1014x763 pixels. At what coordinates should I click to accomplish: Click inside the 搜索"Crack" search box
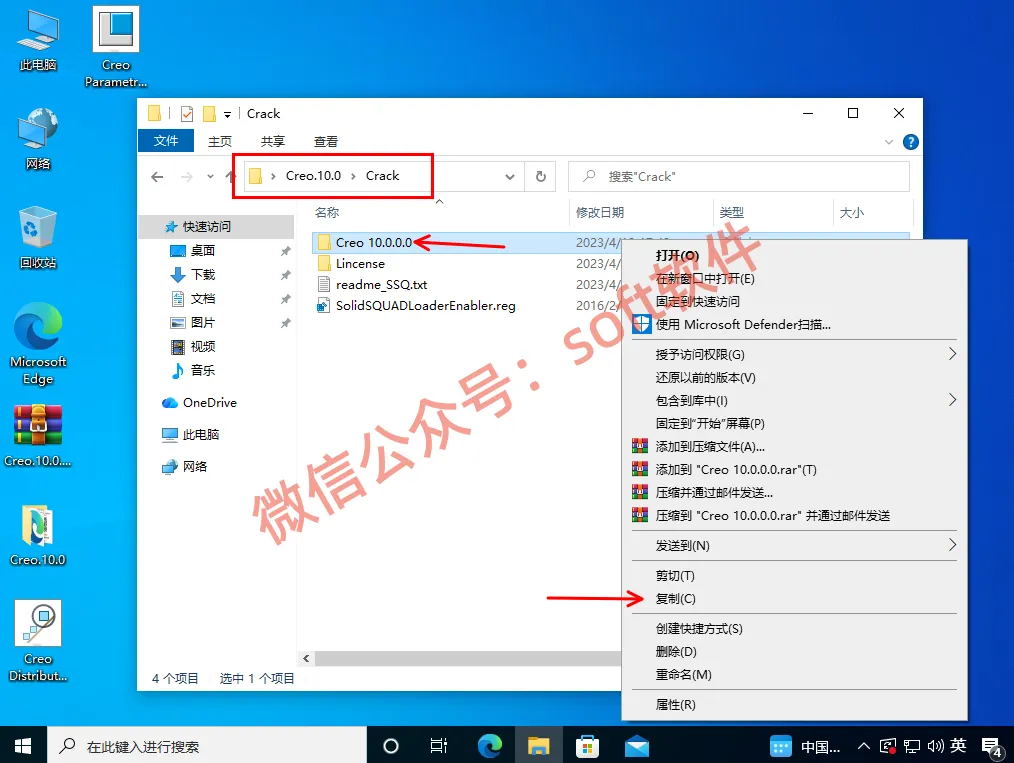739,177
